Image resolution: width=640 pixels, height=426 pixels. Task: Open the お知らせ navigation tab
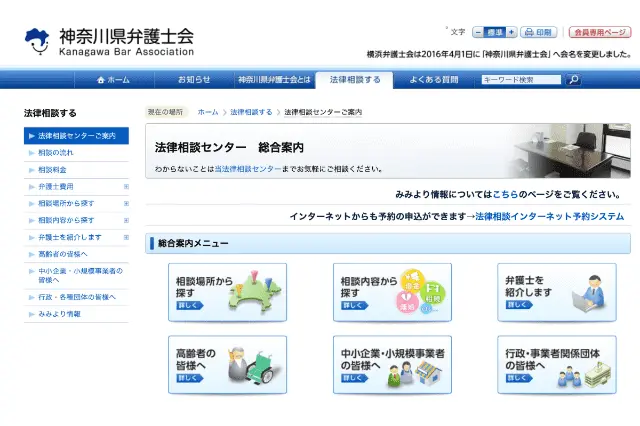[x=194, y=80]
